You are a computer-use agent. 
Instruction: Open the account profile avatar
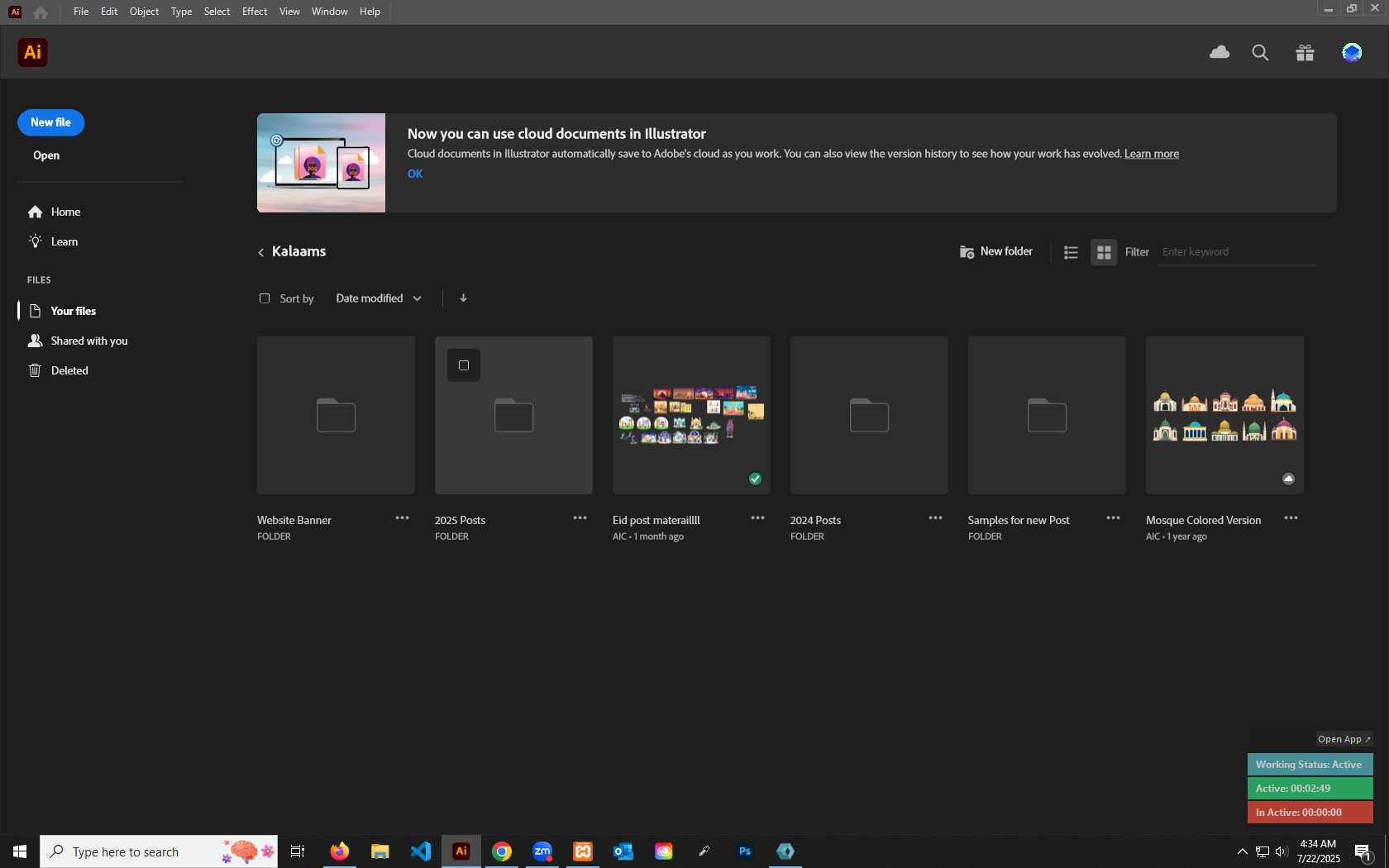point(1352,53)
